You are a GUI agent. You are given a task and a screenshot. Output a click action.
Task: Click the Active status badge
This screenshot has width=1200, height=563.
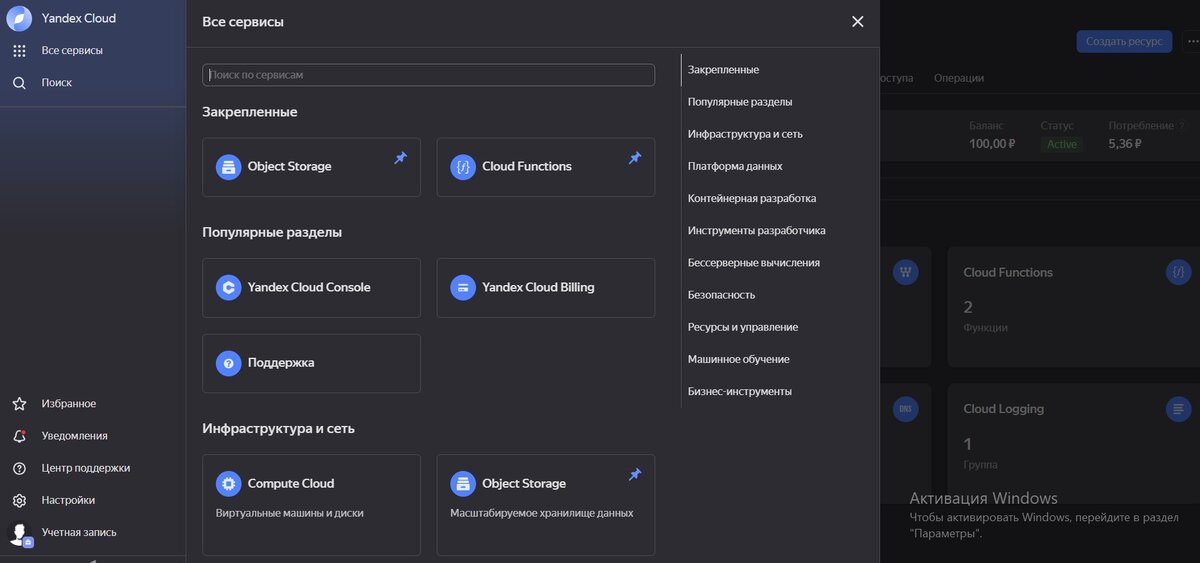click(1062, 144)
